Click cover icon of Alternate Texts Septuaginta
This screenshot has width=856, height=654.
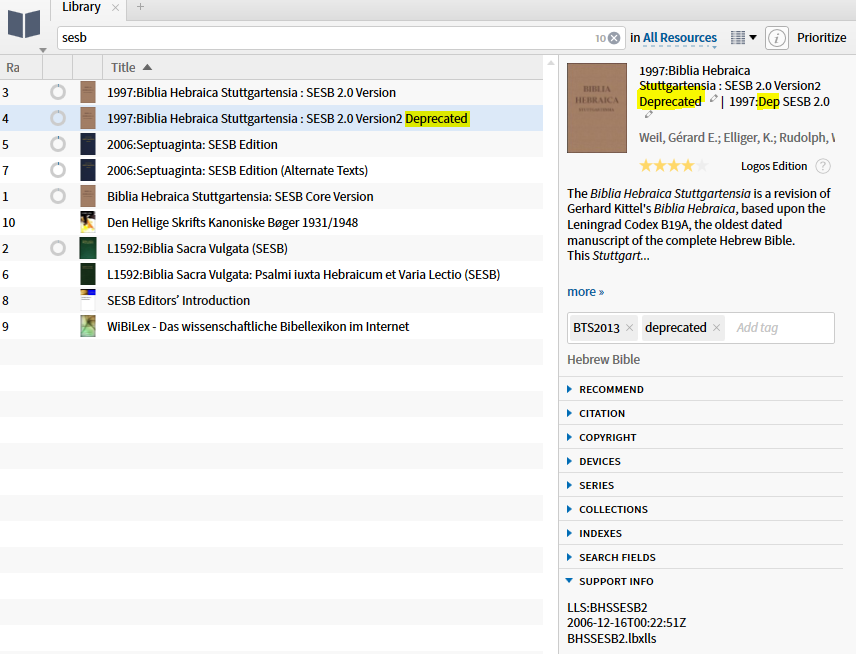point(88,170)
